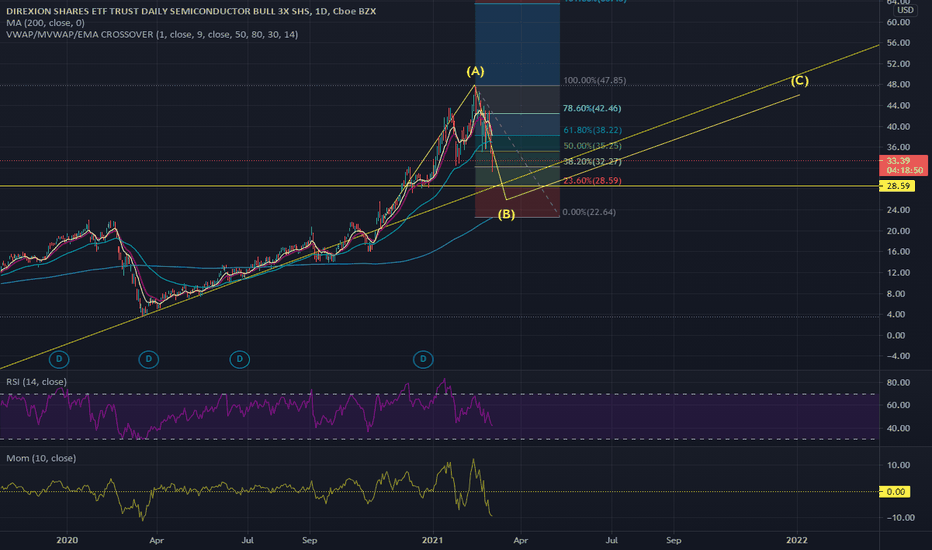
Task: Click the current price label 33.39
Action: [903, 165]
